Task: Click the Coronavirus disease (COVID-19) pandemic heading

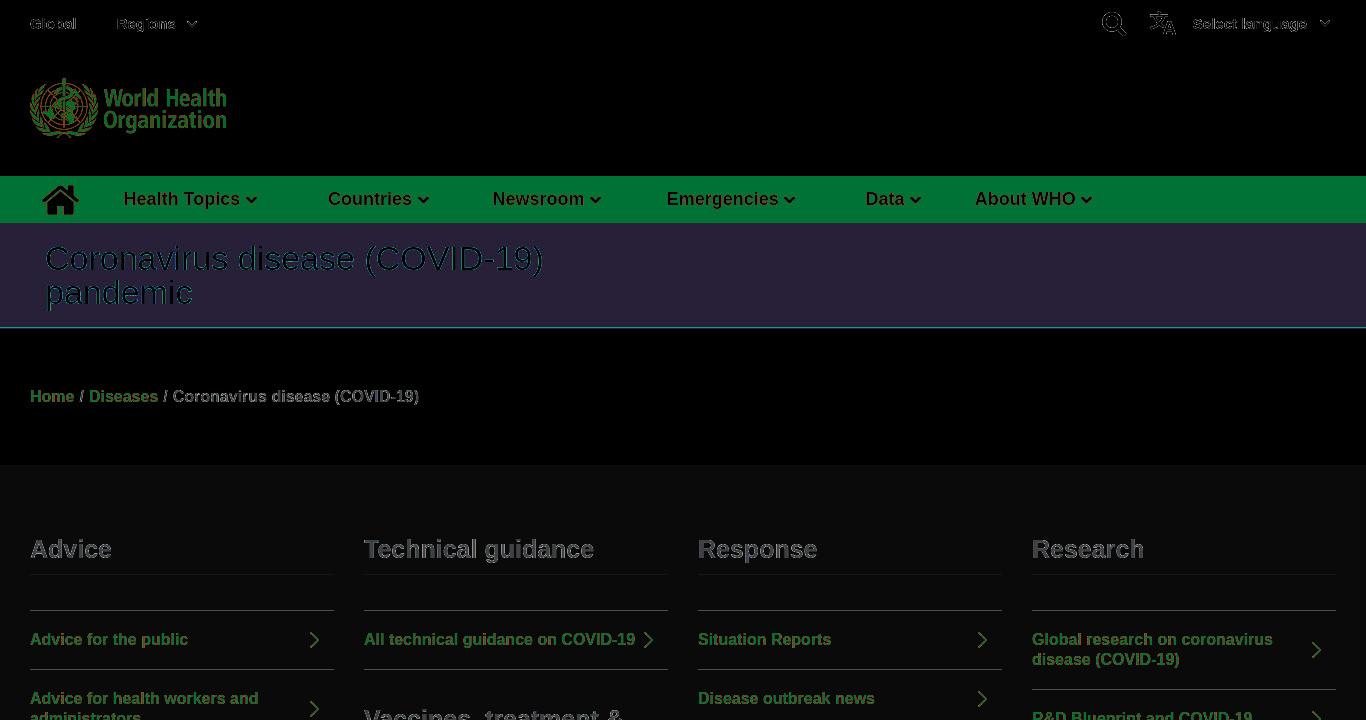Action: [294, 275]
